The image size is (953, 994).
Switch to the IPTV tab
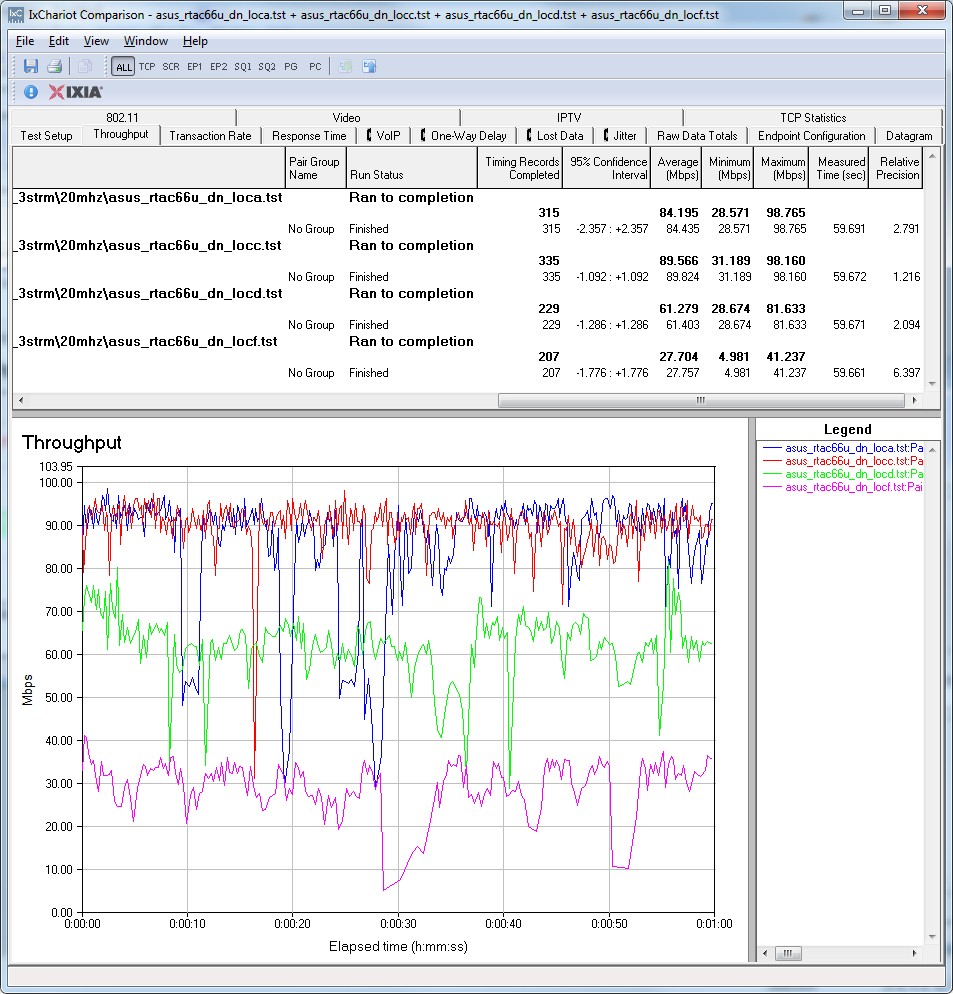click(569, 117)
